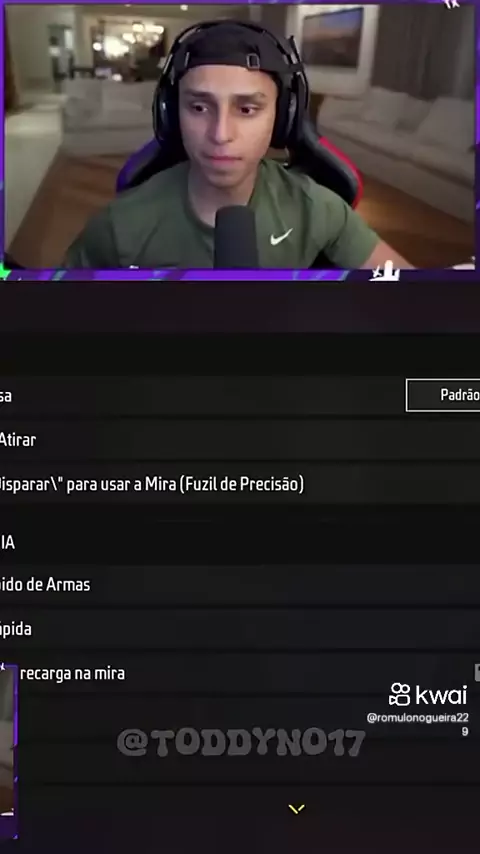The image size is (480, 854).
Task: Select the Atirar settings row
Action: [240, 440]
